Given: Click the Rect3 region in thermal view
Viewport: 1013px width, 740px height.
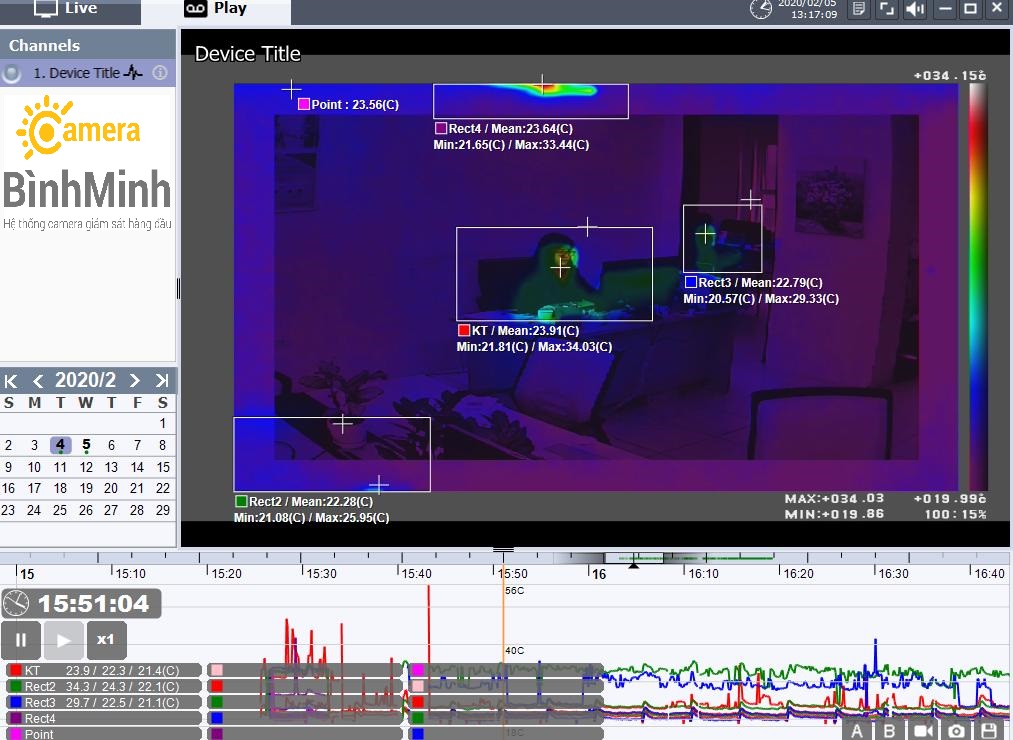Looking at the screenshot, I should [722, 238].
